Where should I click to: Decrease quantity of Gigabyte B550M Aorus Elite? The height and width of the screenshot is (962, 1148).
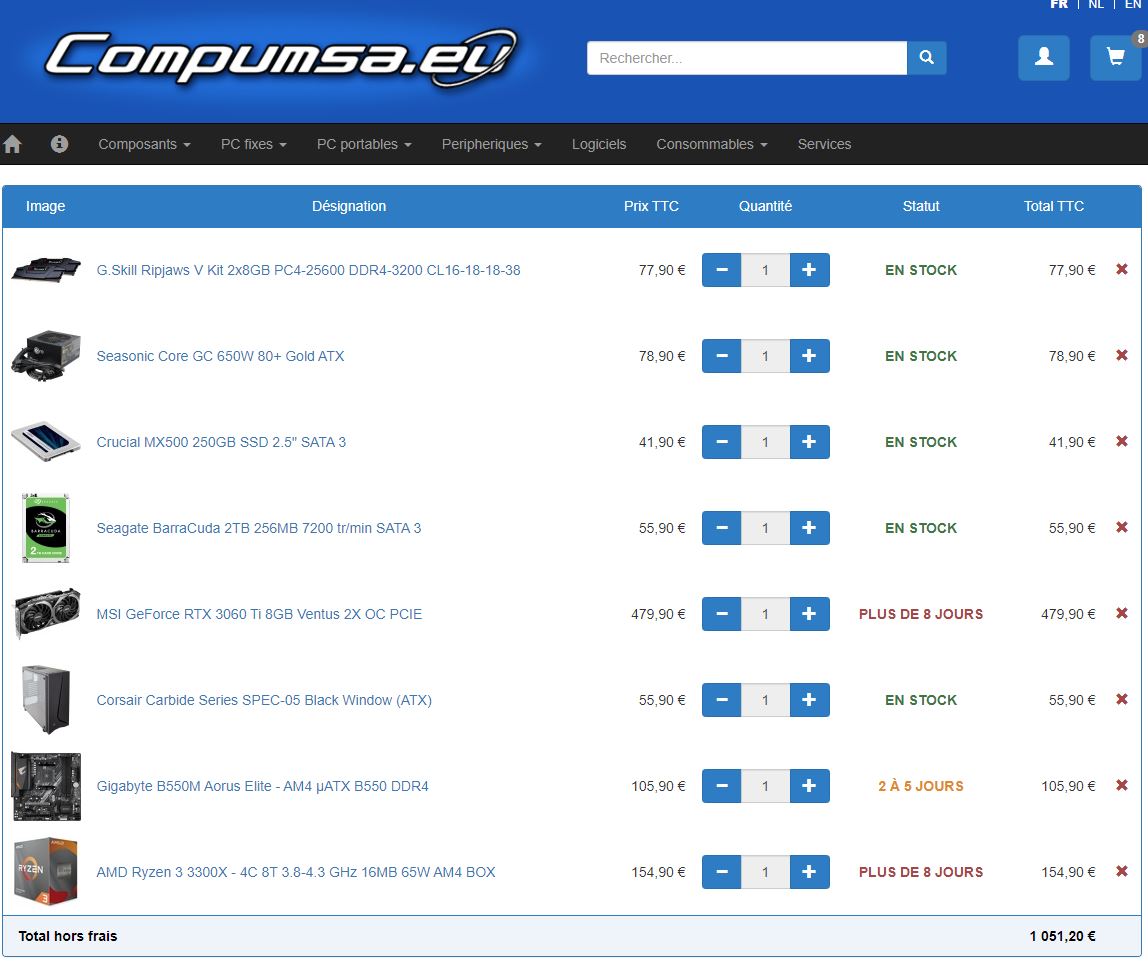[722, 786]
